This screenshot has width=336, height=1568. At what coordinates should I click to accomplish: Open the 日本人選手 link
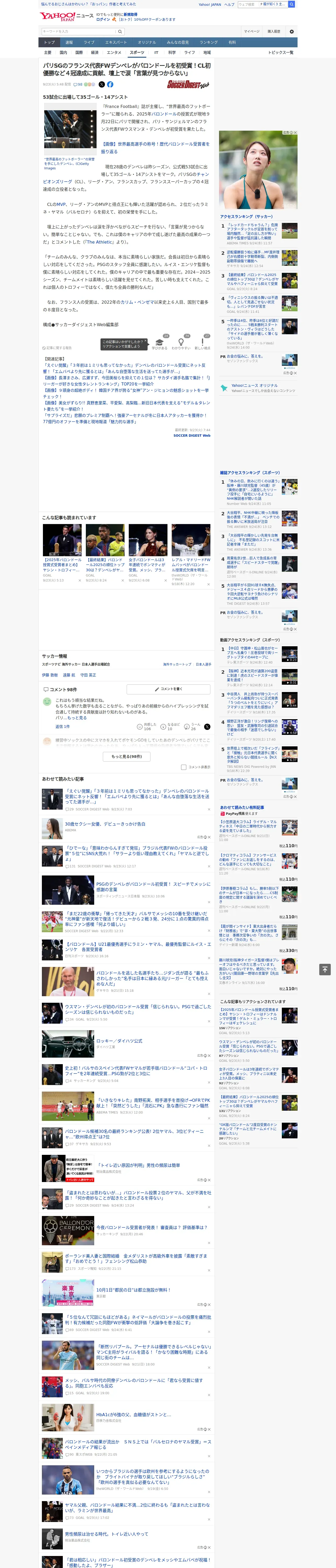point(204,665)
